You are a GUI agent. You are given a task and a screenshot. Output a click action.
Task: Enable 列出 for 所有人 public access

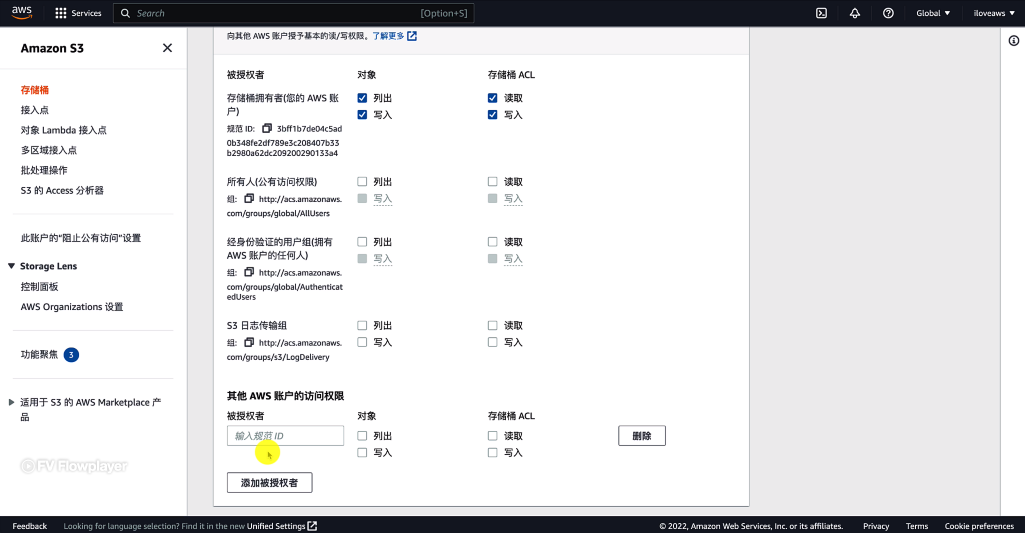click(x=362, y=182)
